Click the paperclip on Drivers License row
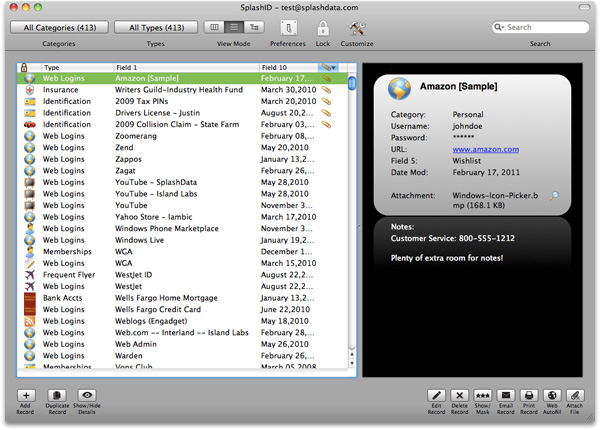Viewport: 600px width, 430px height. pyautogui.click(x=326, y=113)
